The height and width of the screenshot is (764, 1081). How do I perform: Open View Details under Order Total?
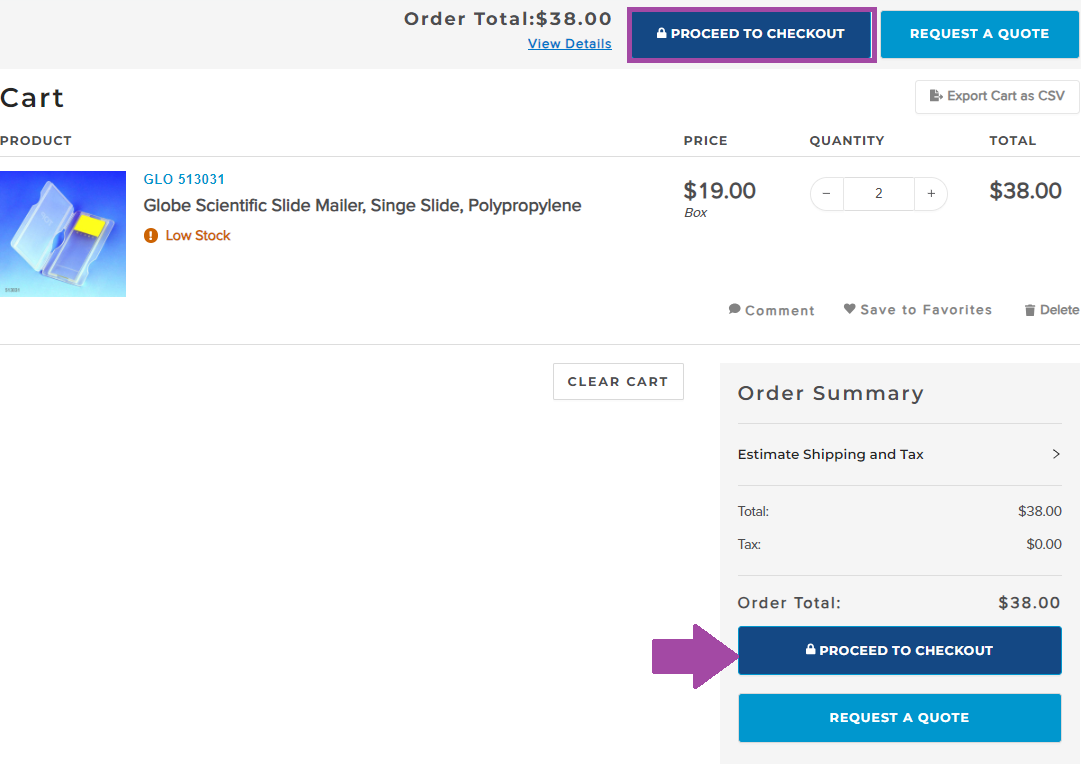pos(569,44)
